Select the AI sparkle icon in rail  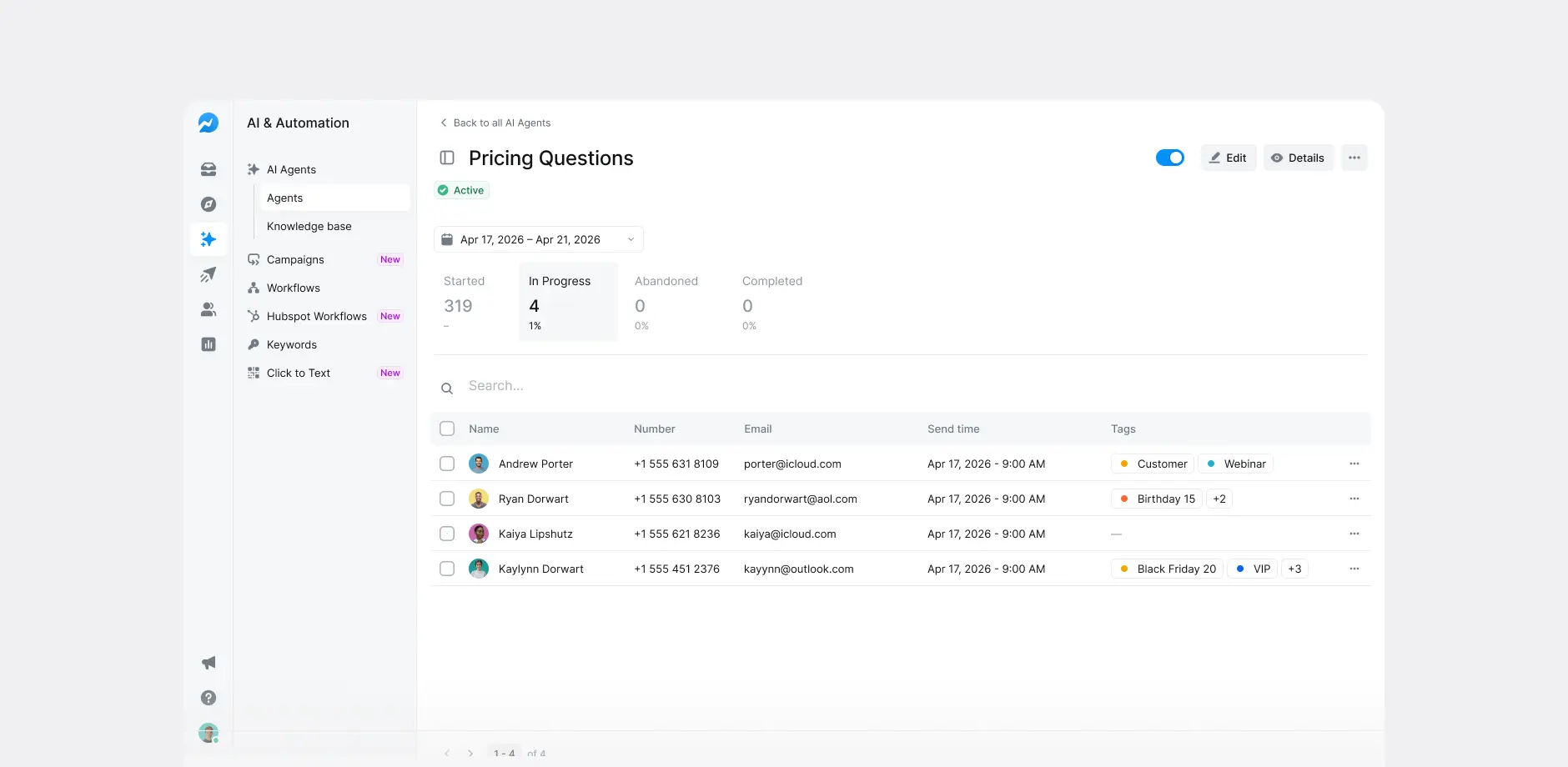[209, 239]
